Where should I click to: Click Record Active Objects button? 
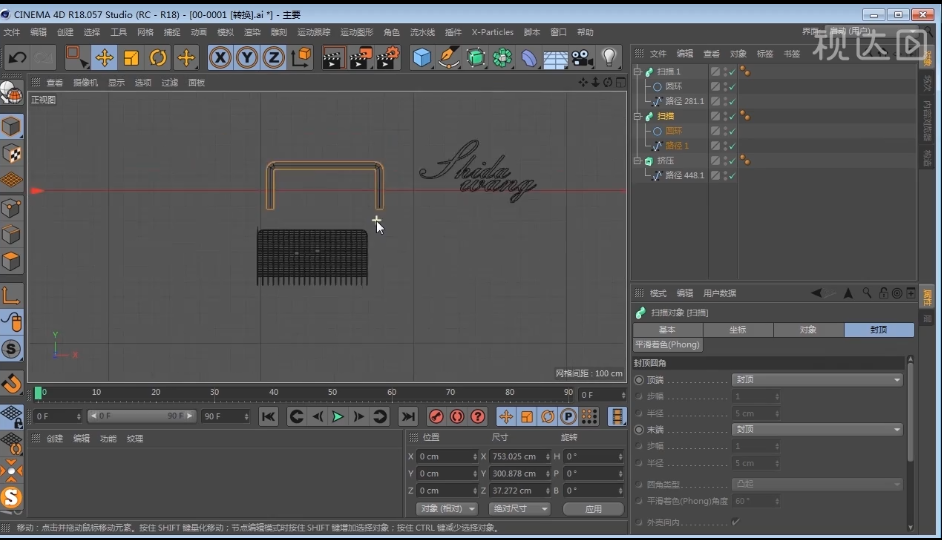436,416
